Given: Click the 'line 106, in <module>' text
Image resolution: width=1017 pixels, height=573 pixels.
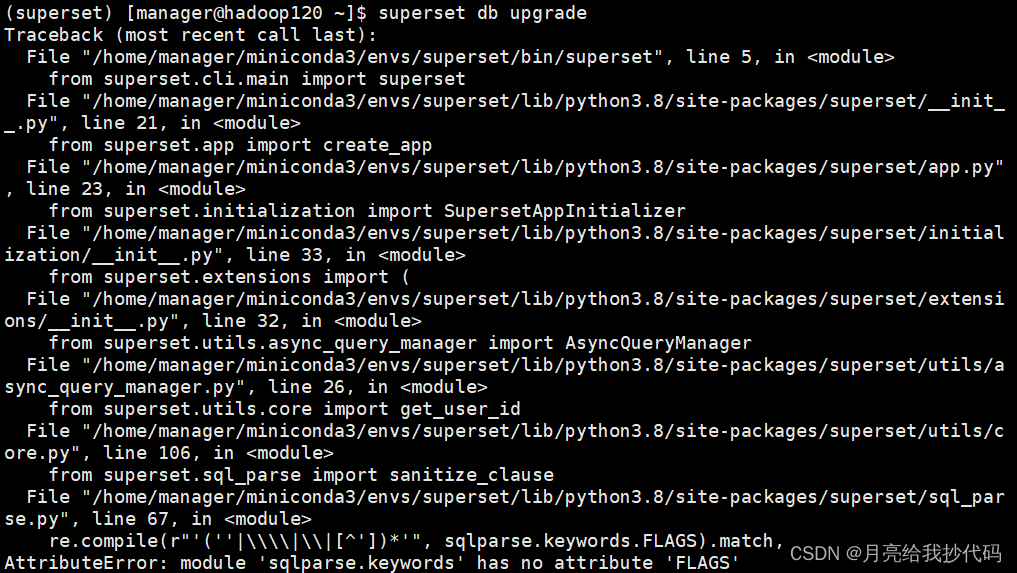Looking at the screenshot, I should (218, 453).
